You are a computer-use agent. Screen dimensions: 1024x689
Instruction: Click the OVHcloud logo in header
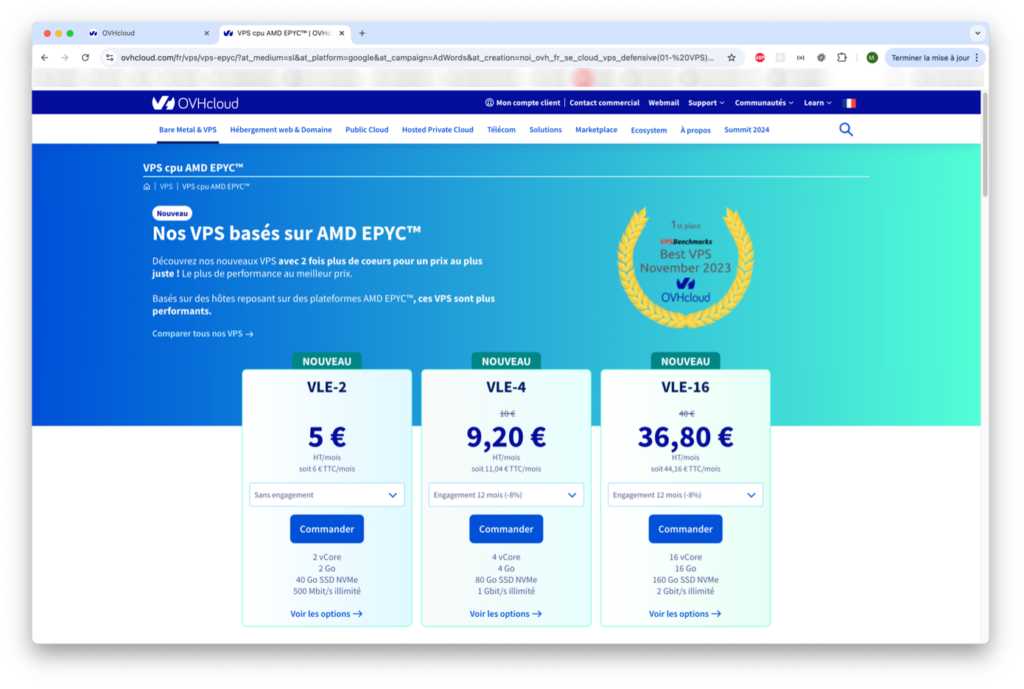point(195,103)
